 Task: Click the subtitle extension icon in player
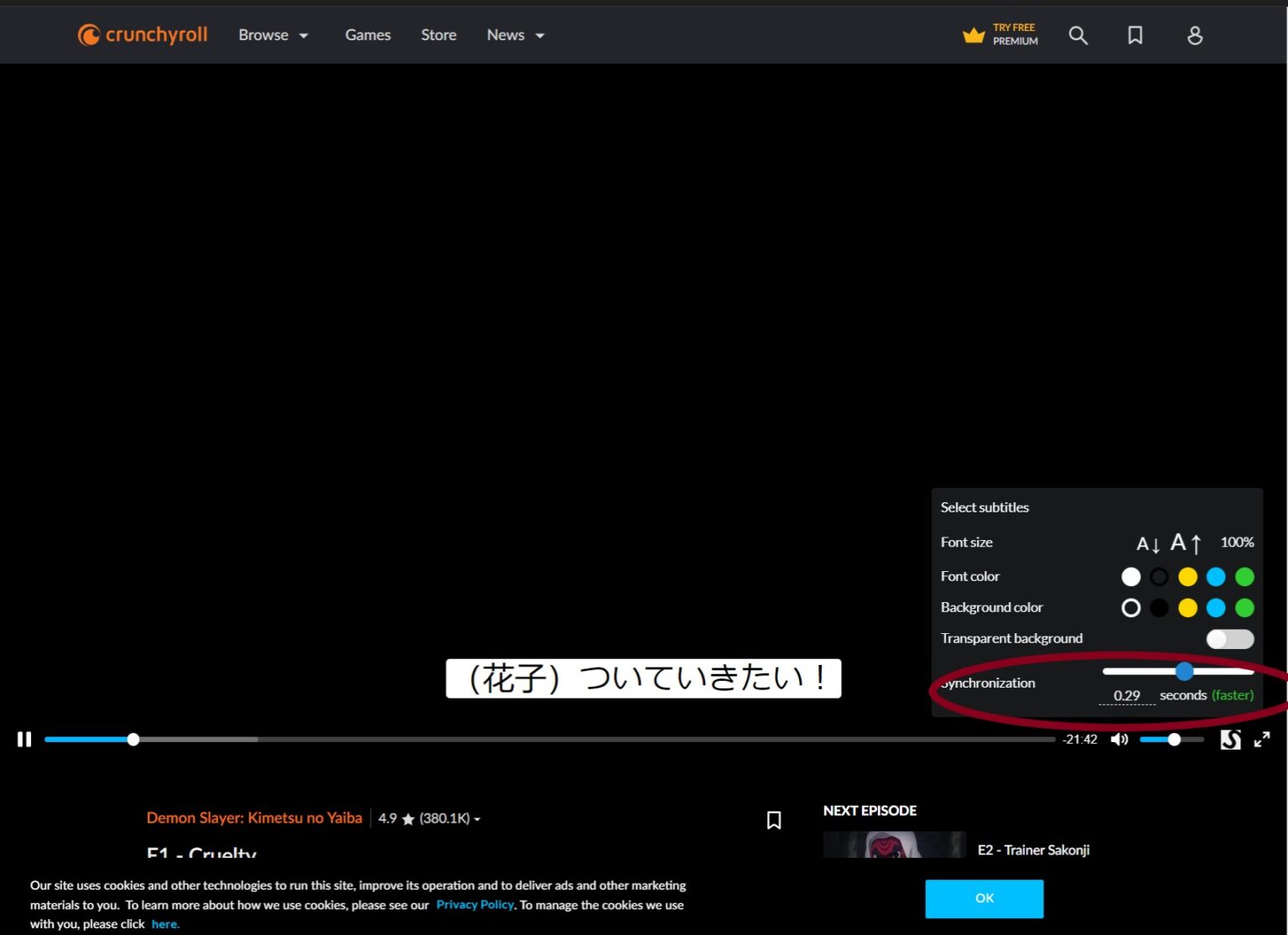click(x=1230, y=739)
